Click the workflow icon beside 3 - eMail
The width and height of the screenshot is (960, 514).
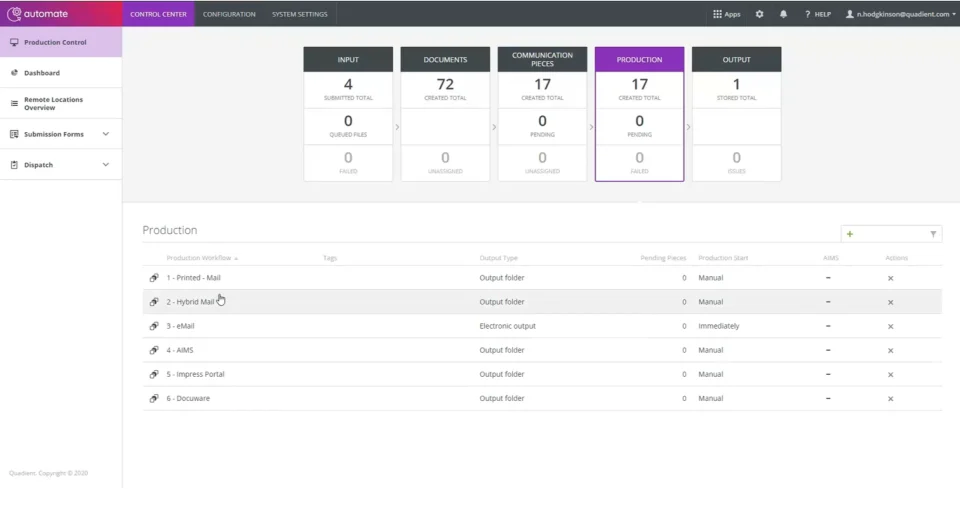click(x=154, y=326)
